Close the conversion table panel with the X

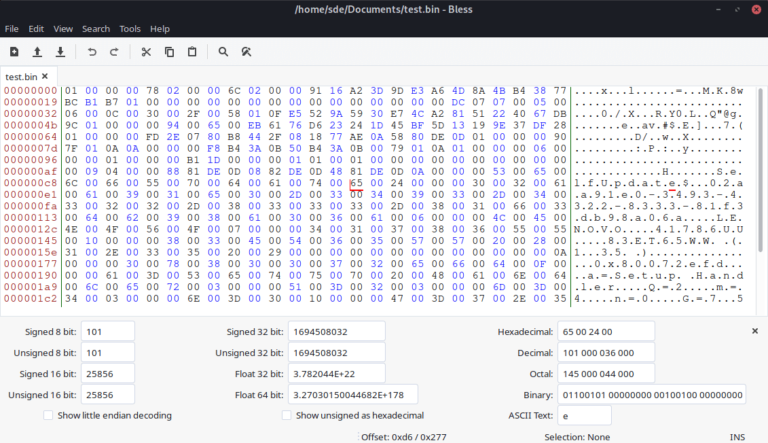(x=755, y=331)
